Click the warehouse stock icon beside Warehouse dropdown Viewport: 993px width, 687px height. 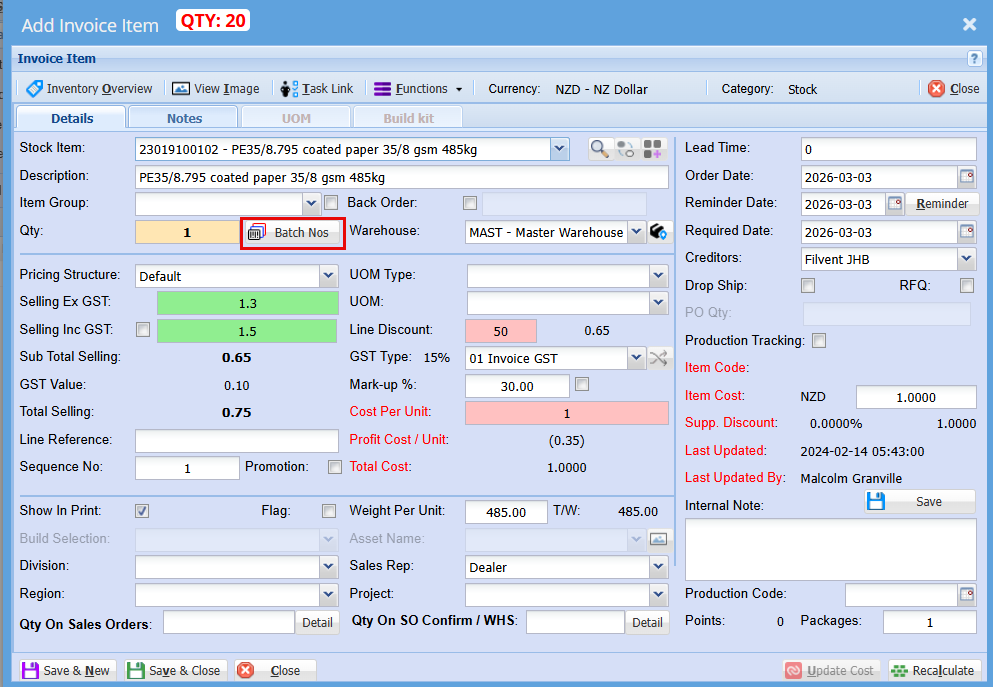click(x=658, y=232)
